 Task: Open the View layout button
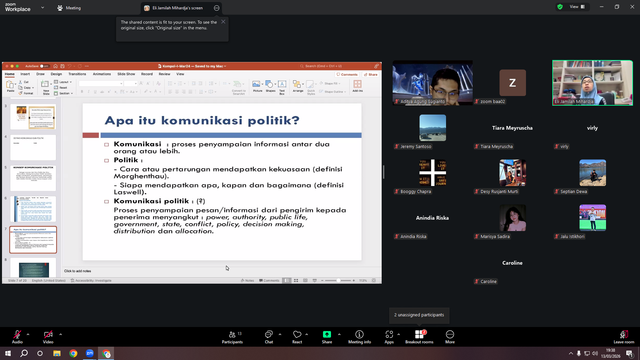[577, 7]
